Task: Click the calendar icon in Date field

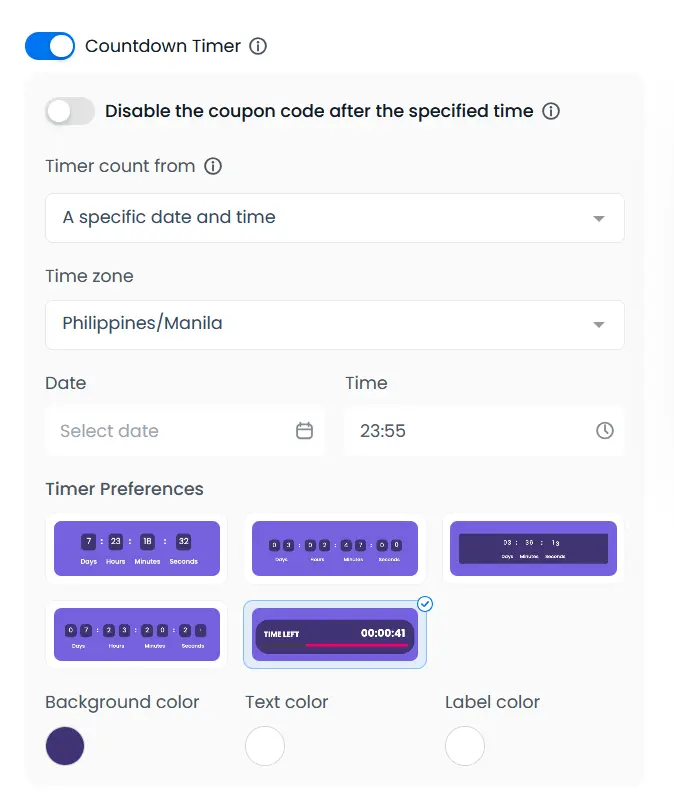Action: coord(305,431)
